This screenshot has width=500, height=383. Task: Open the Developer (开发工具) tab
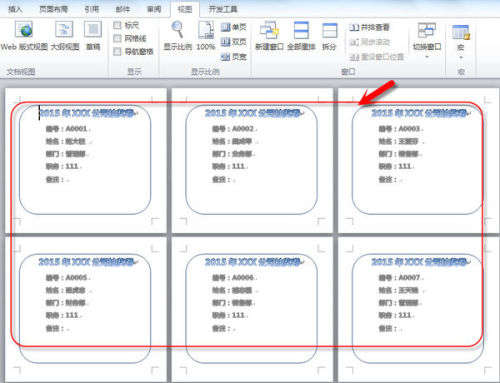coord(223,9)
